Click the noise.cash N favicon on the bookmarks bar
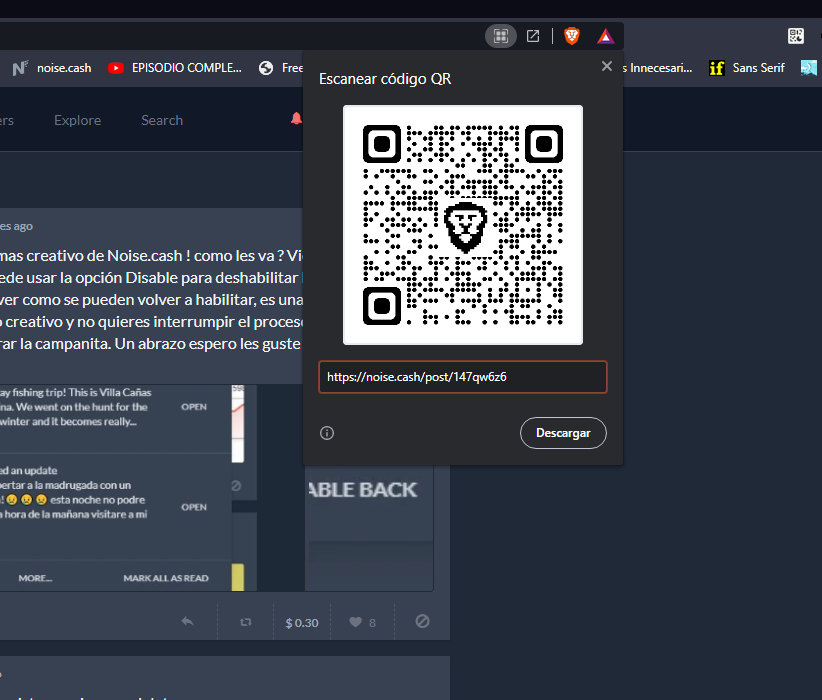Screen dimensions: 822x700 pyautogui.click(x=20, y=68)
